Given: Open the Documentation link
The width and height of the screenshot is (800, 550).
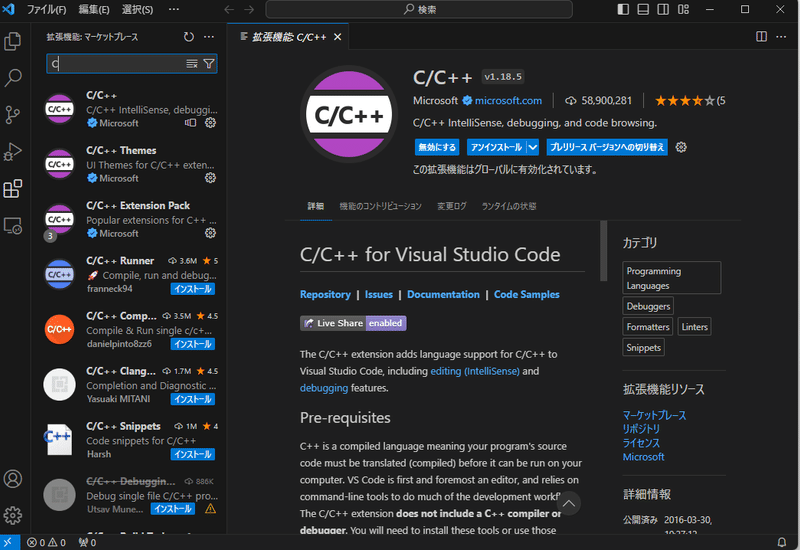Looking at the screenshot, I should (x=443, y=294).
